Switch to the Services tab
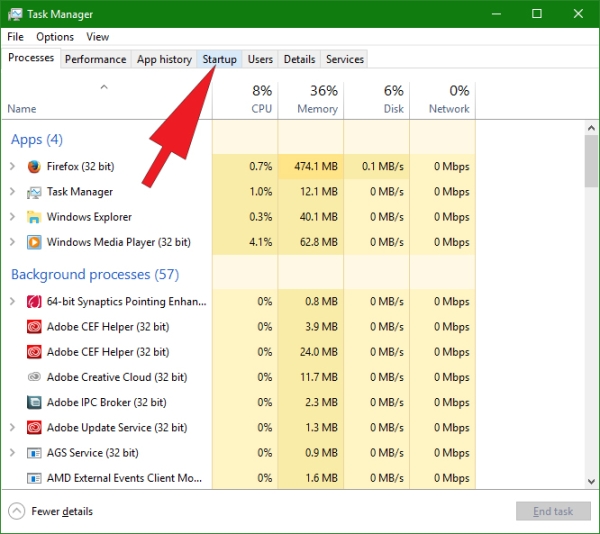Screen dimensions: 600x534 pos(345,59)
